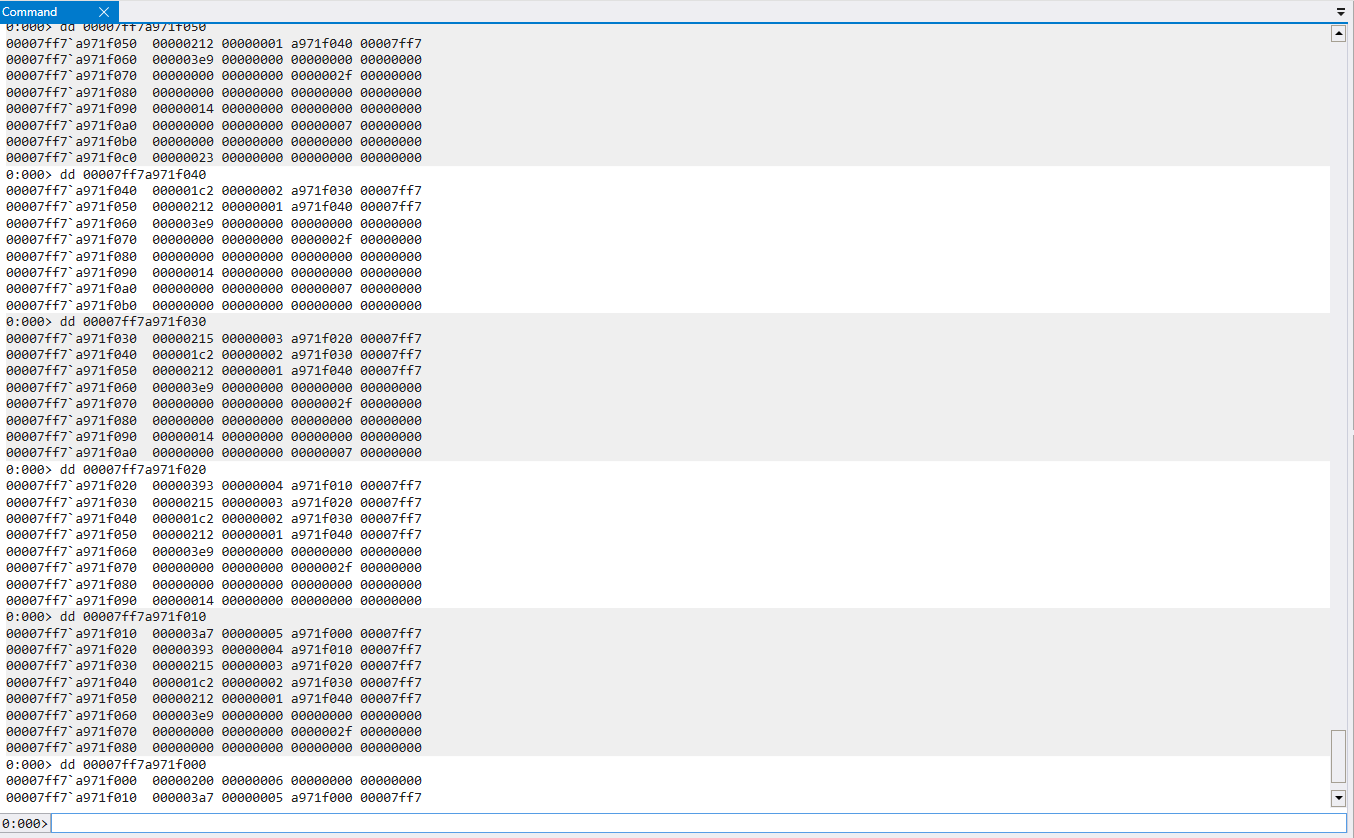Click the empty scrollbar track above the thumb
The image size is (1354, 838).
(x=1338, y=400)
